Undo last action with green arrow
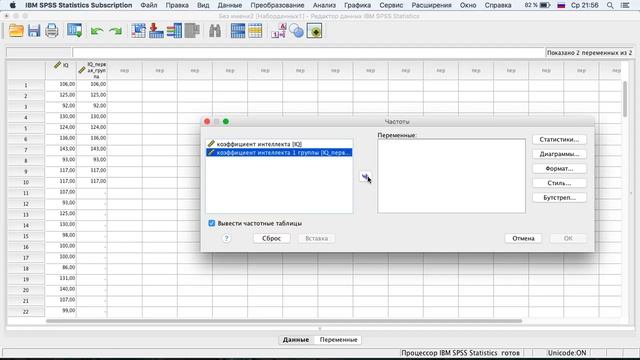Screen dimensions: 640x360 tap(97, 31)
